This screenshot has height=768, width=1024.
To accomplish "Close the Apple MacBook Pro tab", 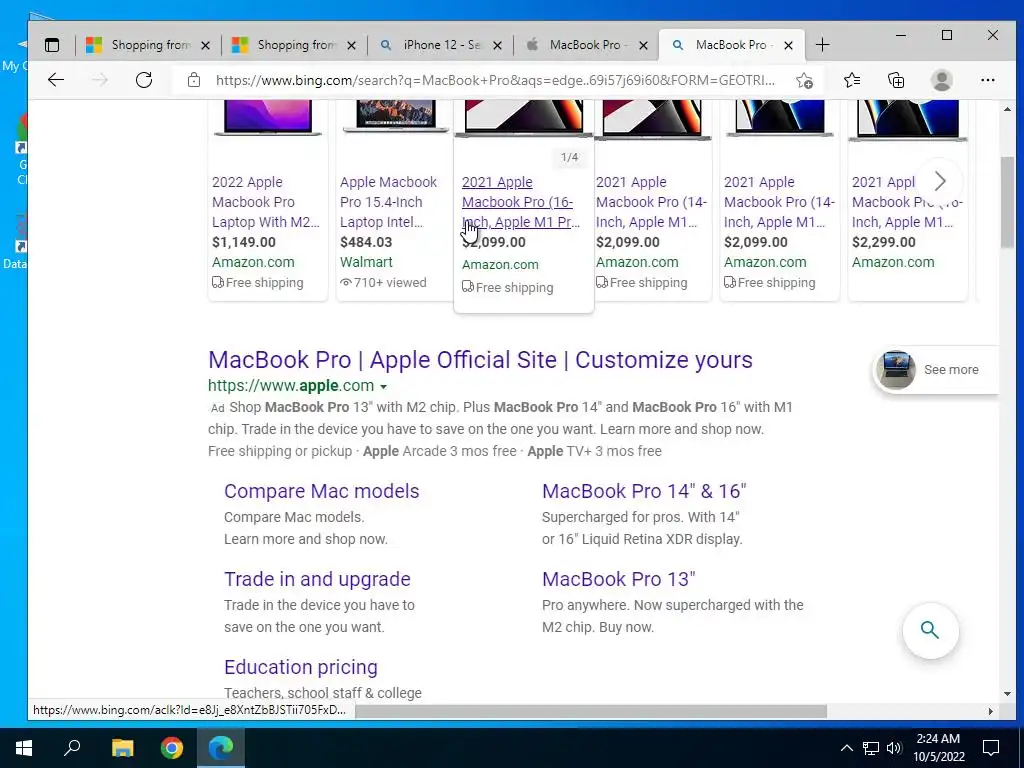I will 643,46.
